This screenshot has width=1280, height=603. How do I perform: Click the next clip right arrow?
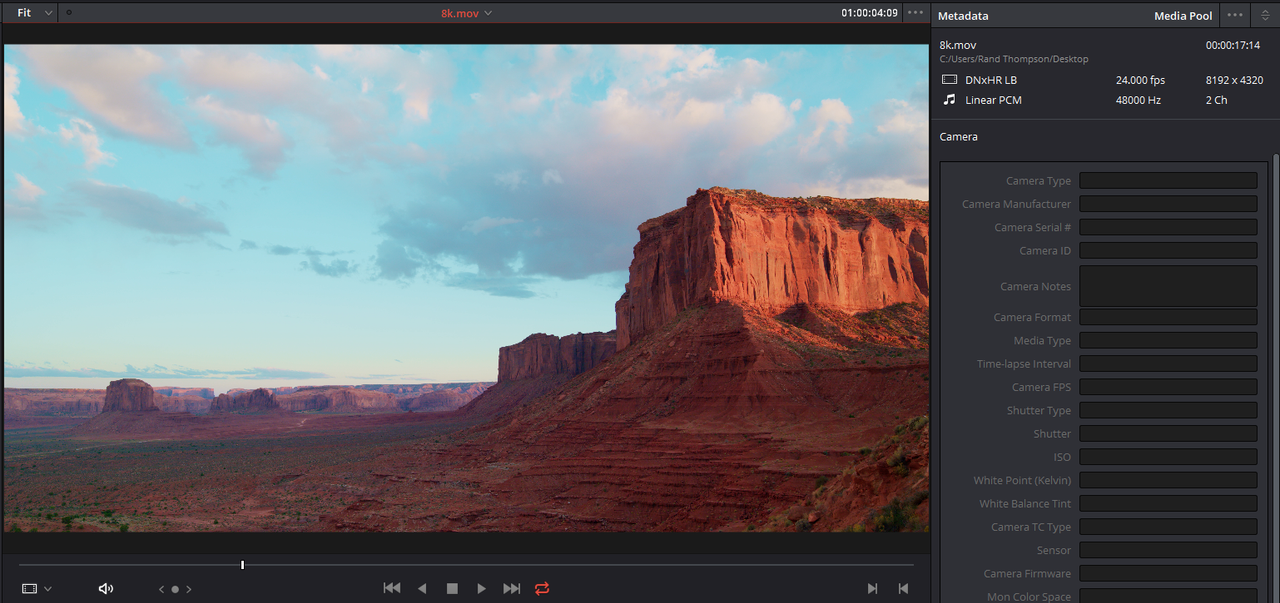(x=189, y=590)
